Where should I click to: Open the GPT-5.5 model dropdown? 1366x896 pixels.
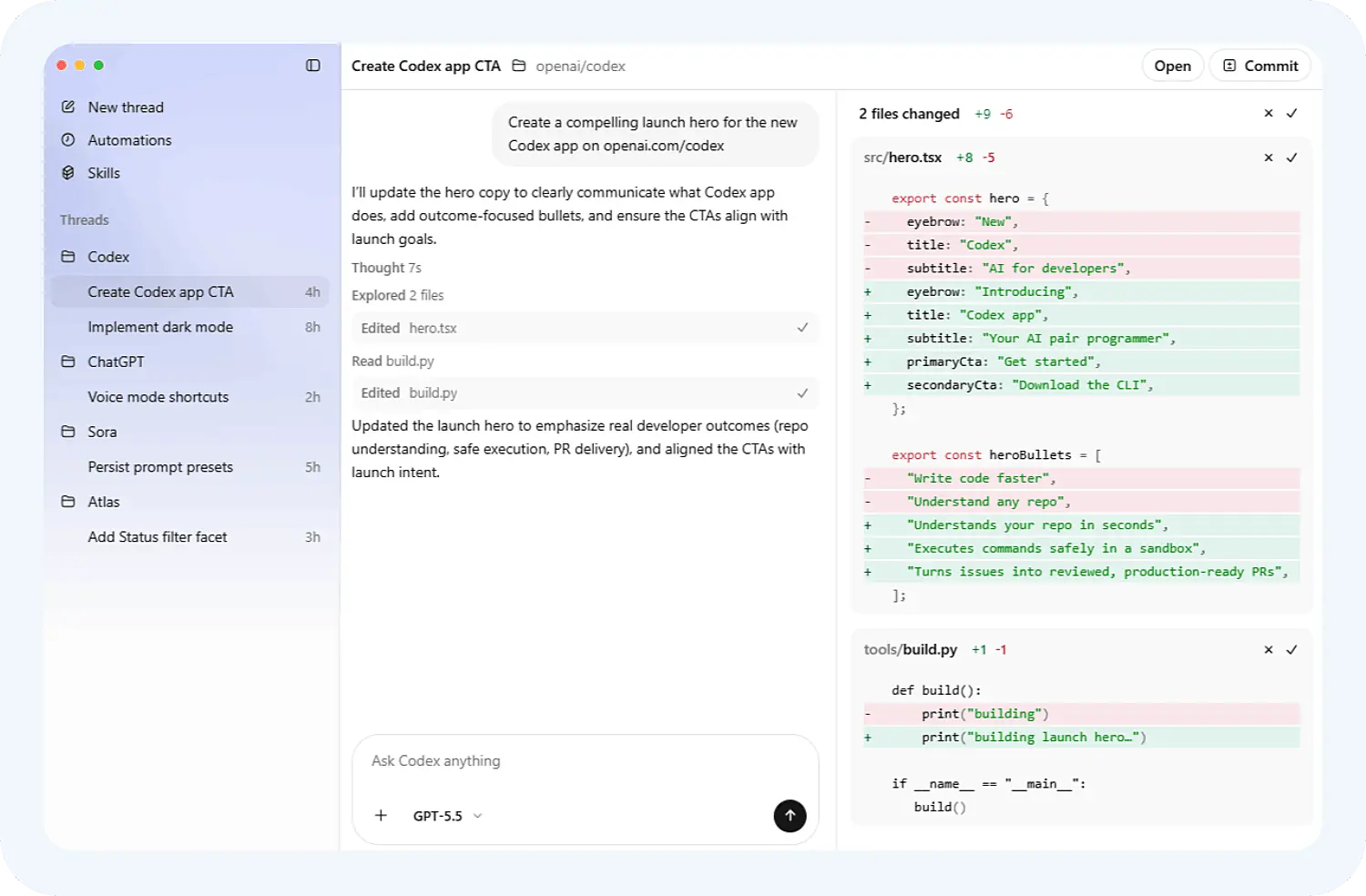click(x=447, y=816)
